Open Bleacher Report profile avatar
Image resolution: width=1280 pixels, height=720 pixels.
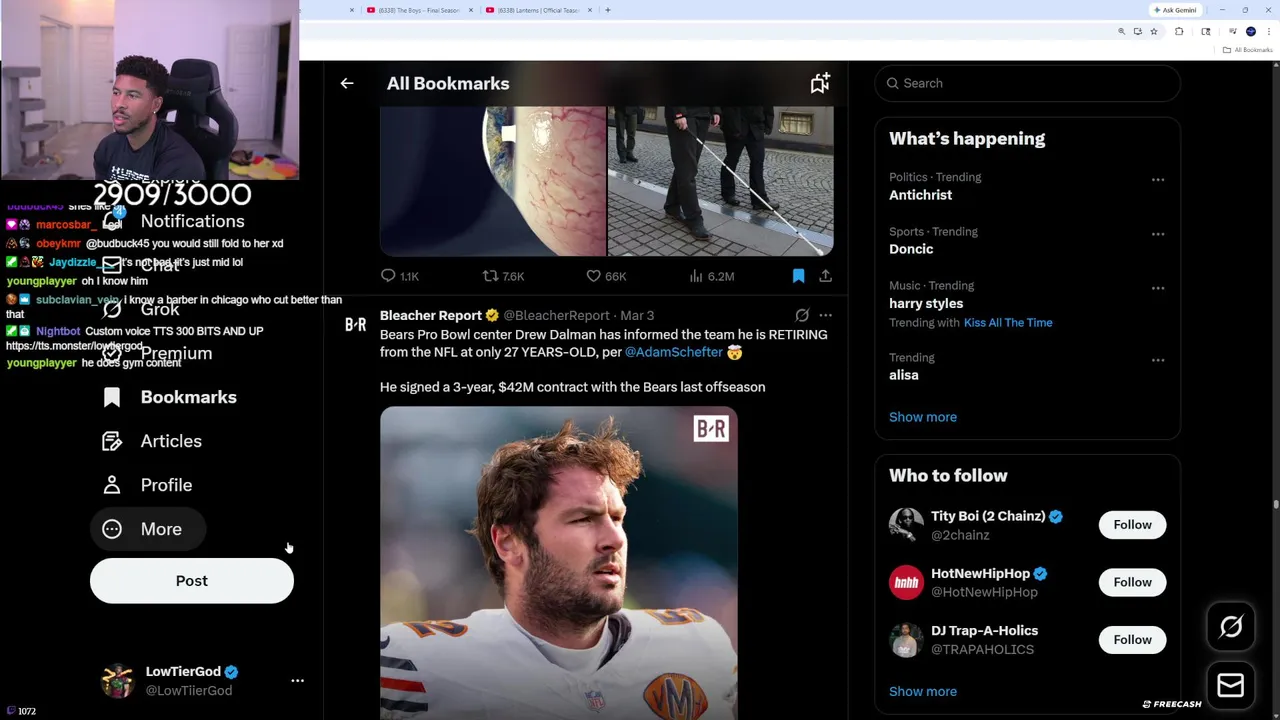[355, 324]
